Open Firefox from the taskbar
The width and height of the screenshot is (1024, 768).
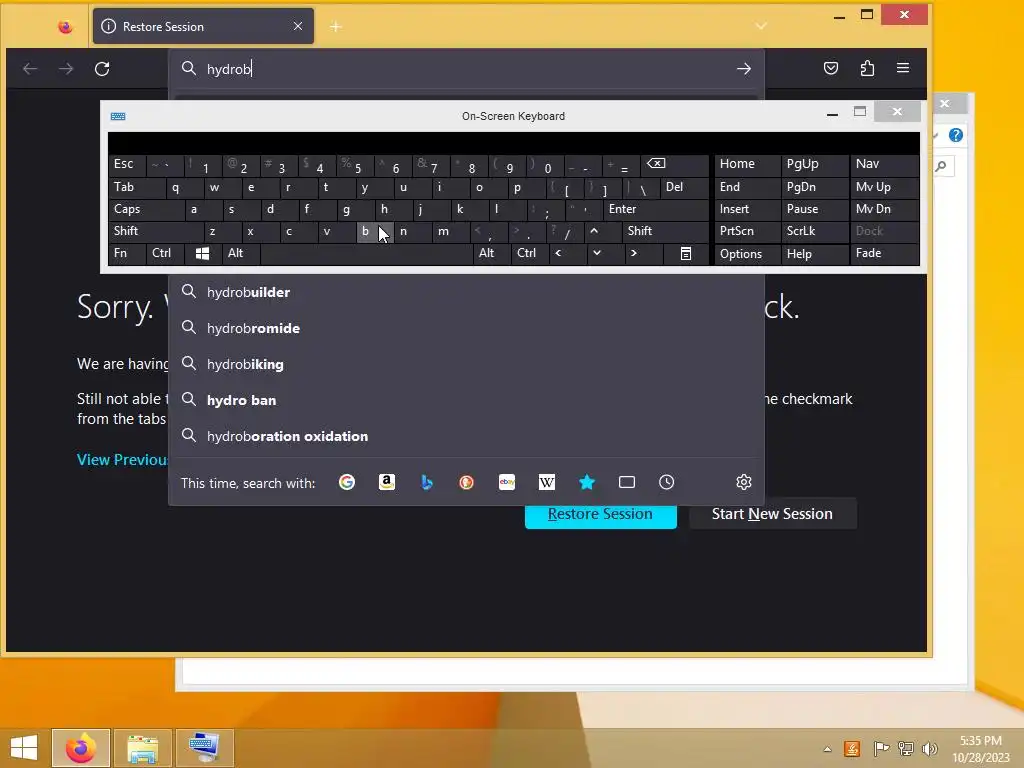tap(81, 748)
